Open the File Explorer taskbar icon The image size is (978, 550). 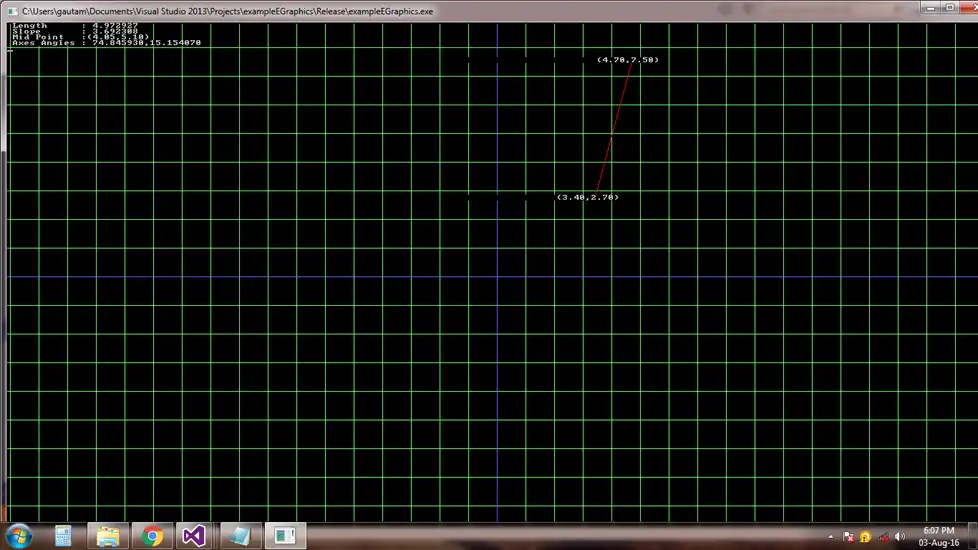click(x=107, y=536)
